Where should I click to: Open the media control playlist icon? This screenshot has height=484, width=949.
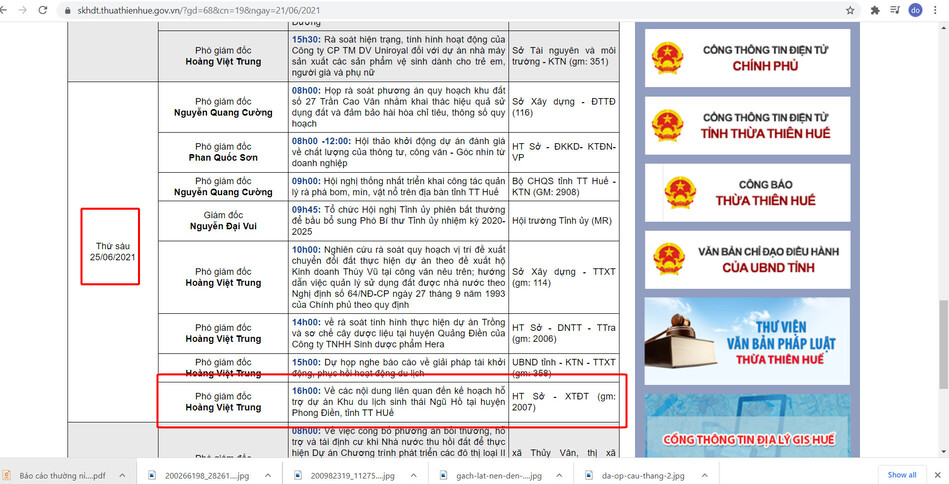pos(895,10)
